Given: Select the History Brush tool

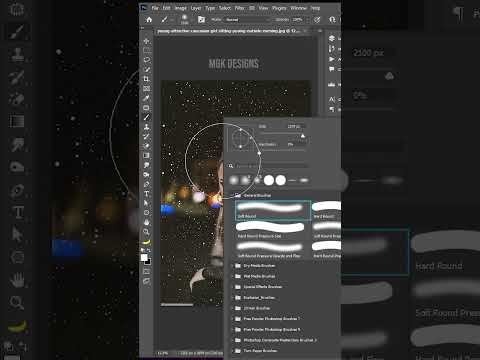Looking at the screenshot, I should (x=147, y=136).
